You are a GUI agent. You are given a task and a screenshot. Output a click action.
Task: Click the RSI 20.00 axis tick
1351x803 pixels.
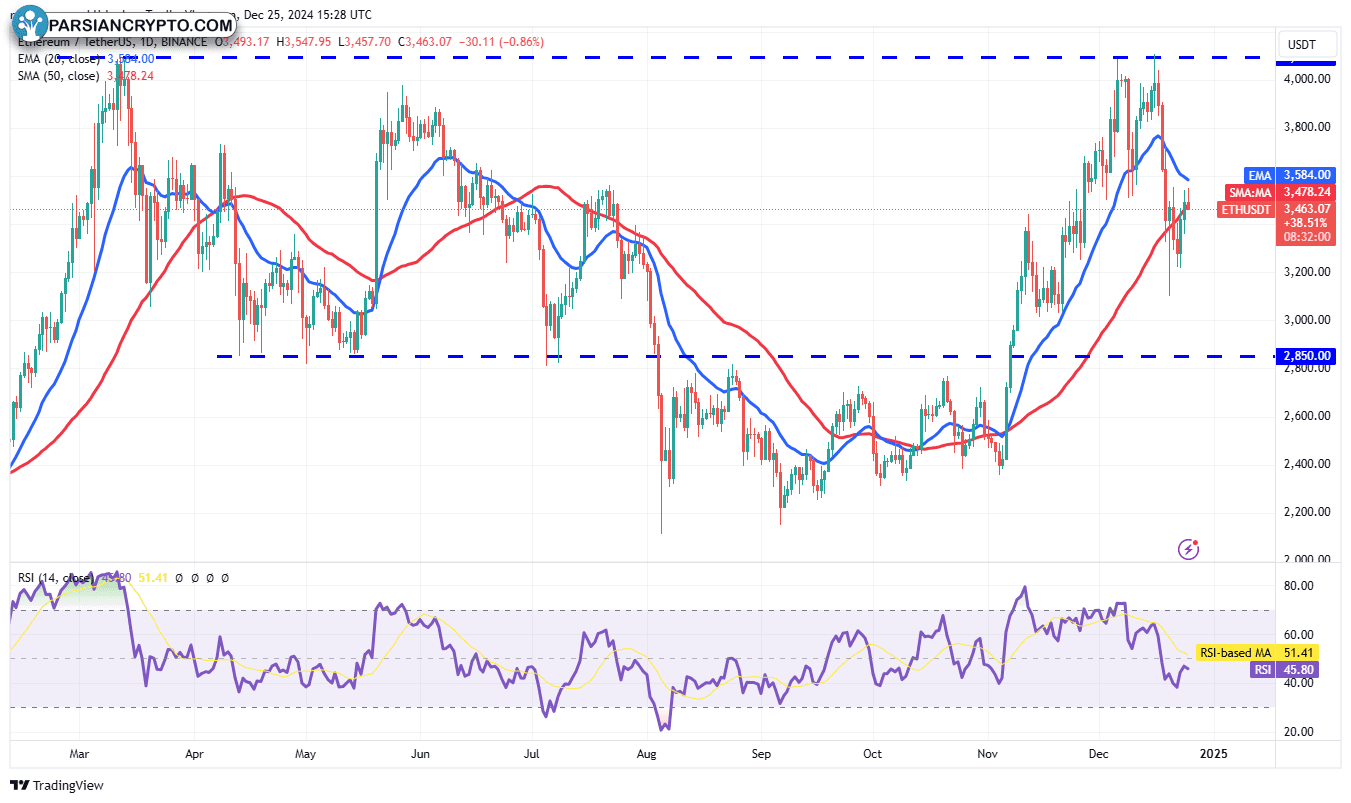click(1299, 731)
